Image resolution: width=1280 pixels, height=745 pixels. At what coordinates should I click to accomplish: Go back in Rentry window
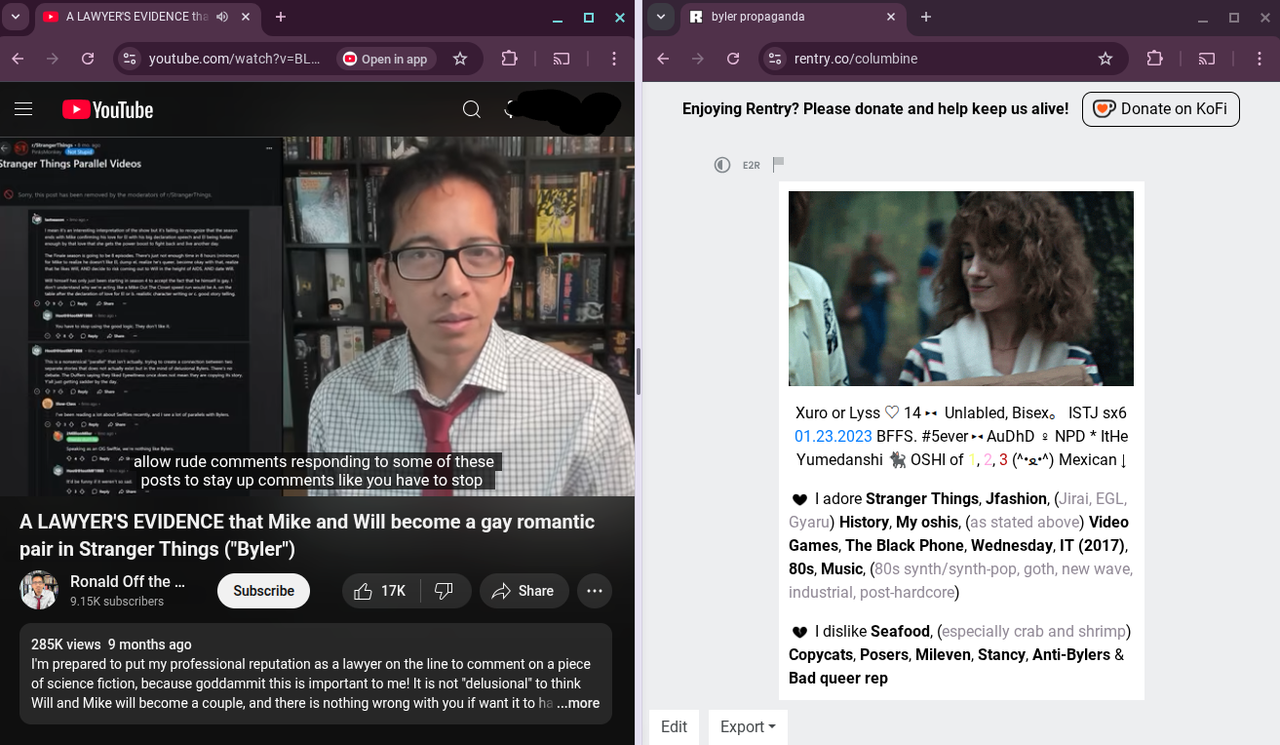pyautogui.click(x=663, y=59)
